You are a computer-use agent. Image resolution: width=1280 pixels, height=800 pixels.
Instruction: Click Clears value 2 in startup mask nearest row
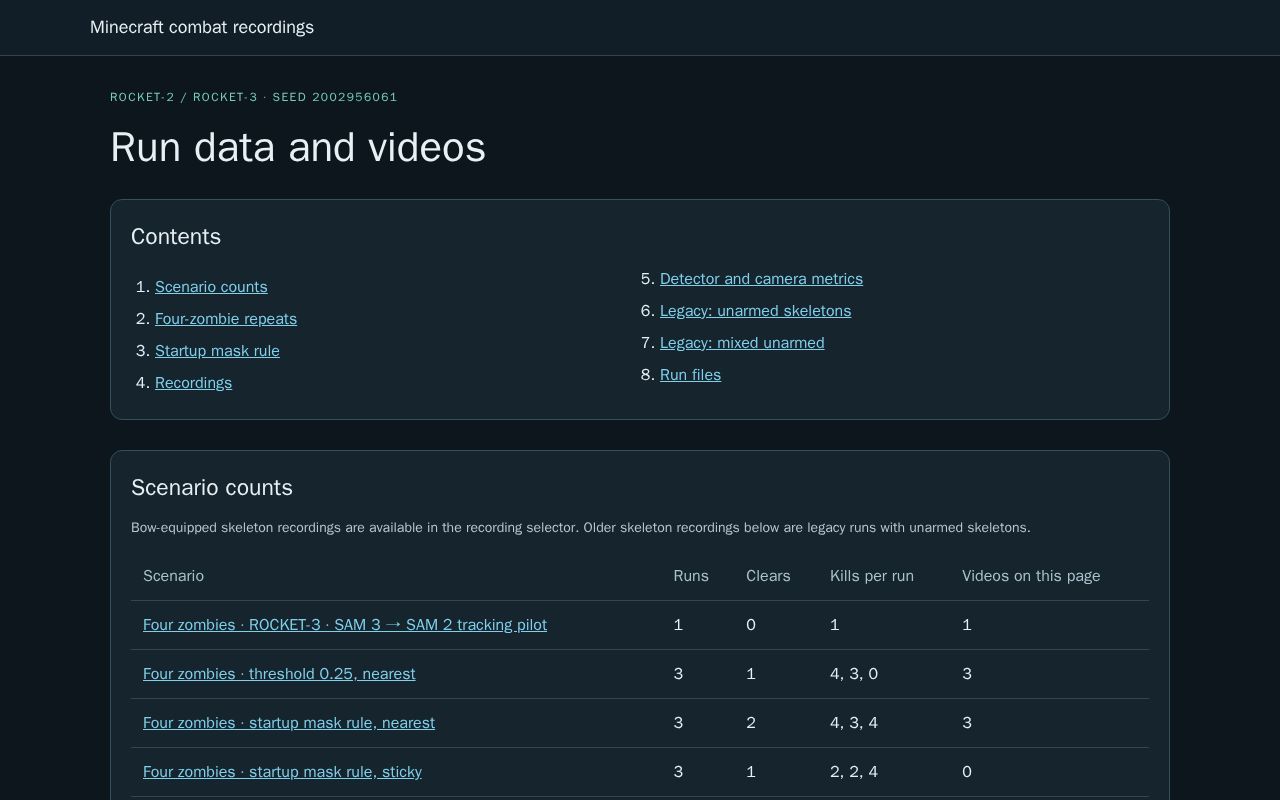pos(751,723)
